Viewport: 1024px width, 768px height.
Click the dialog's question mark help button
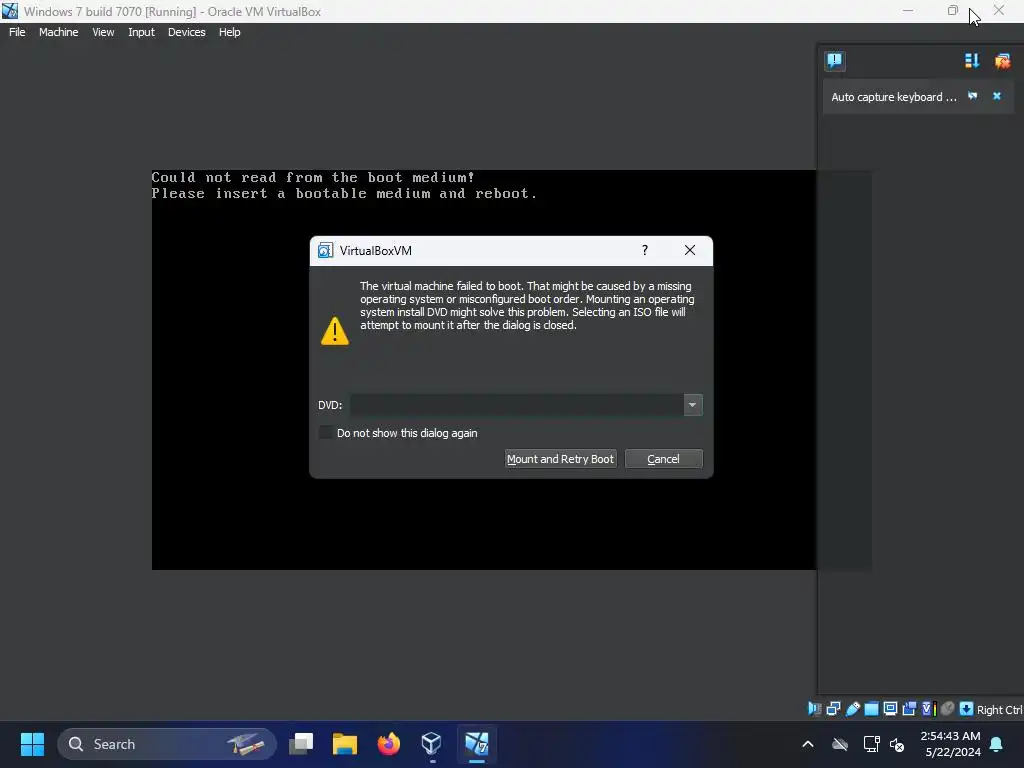645,250
